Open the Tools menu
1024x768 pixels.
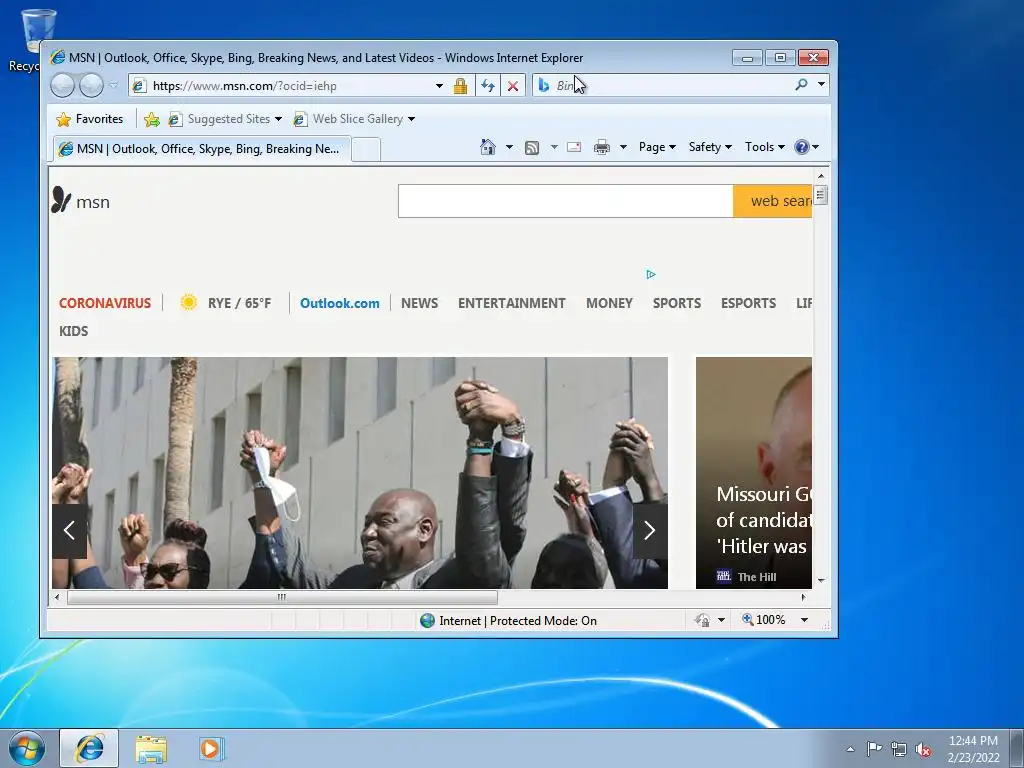point(765,147)
